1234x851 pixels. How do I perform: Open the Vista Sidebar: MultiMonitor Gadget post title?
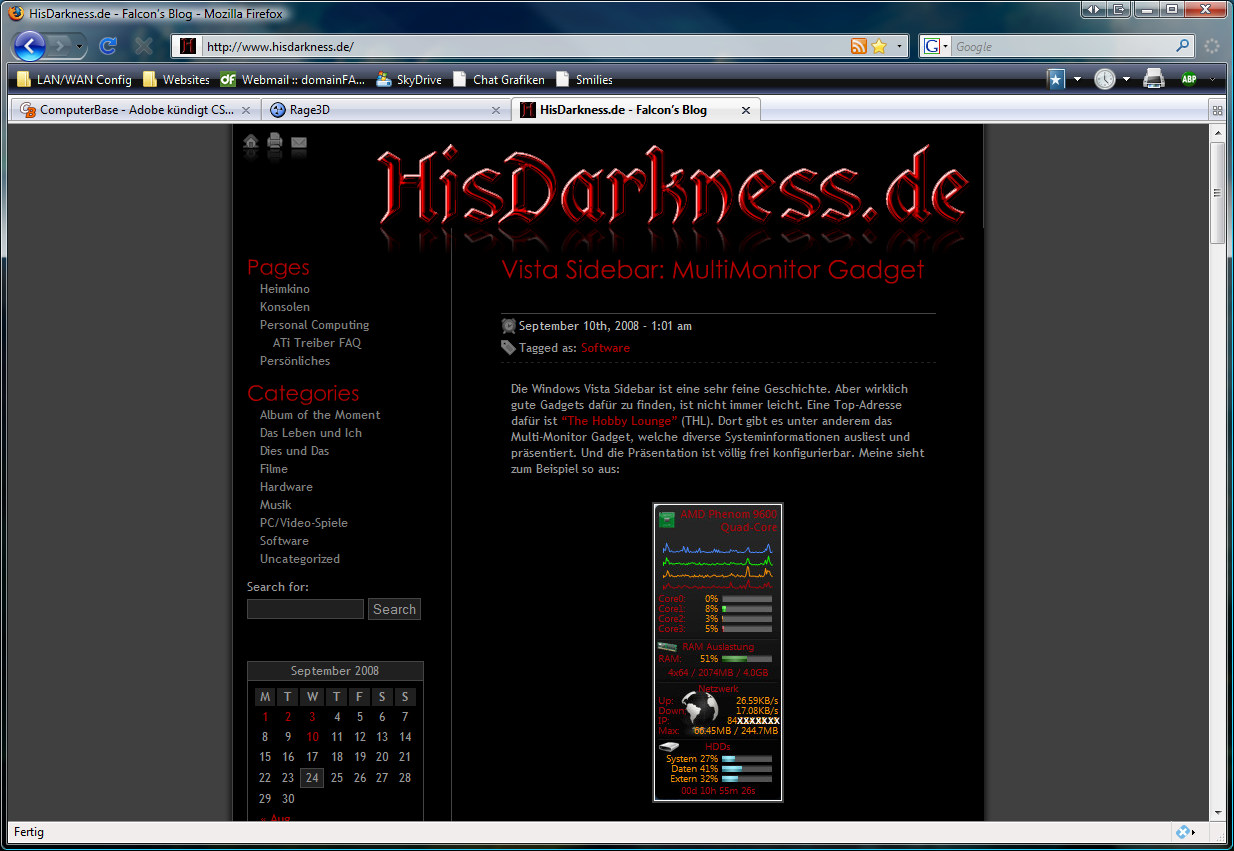point(713,270)
